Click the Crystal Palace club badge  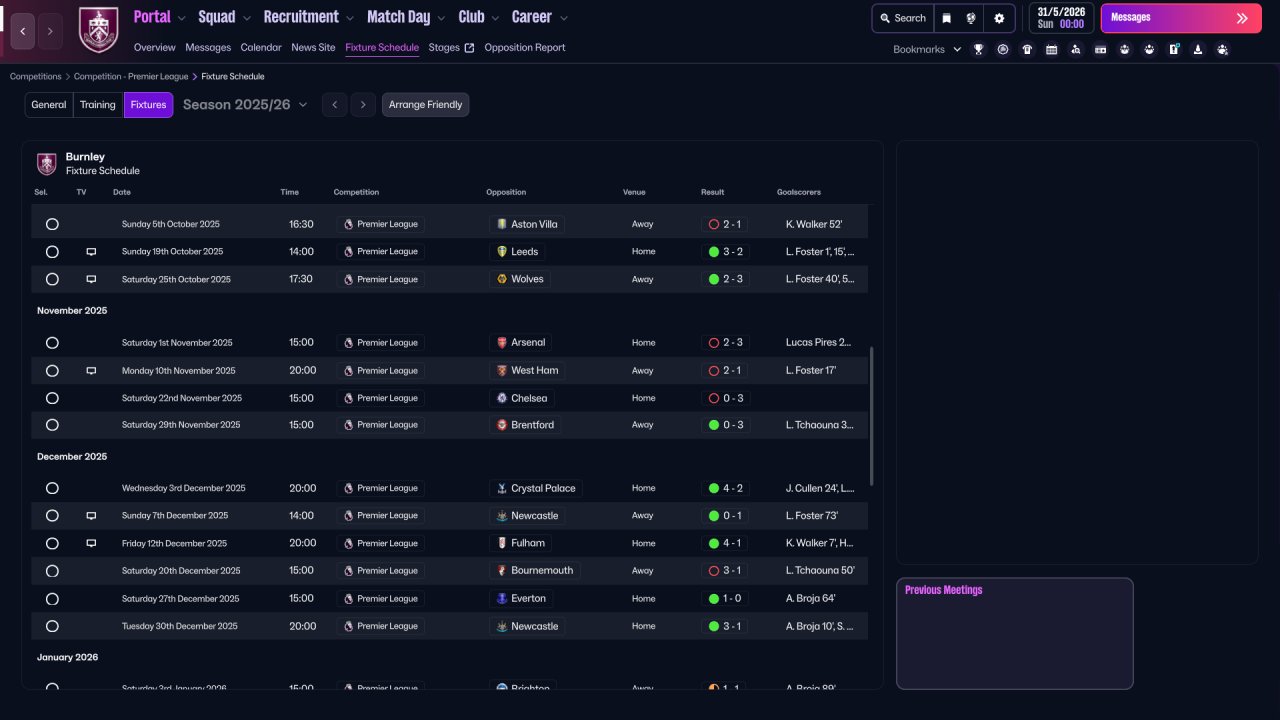coord(501,489)
